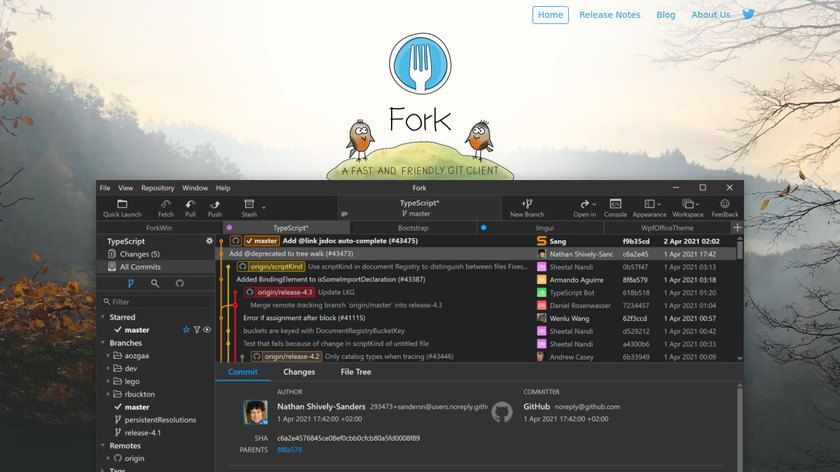Expand the dev branch folder
Screen dimensions: 840x472
(x=108, y=369)
